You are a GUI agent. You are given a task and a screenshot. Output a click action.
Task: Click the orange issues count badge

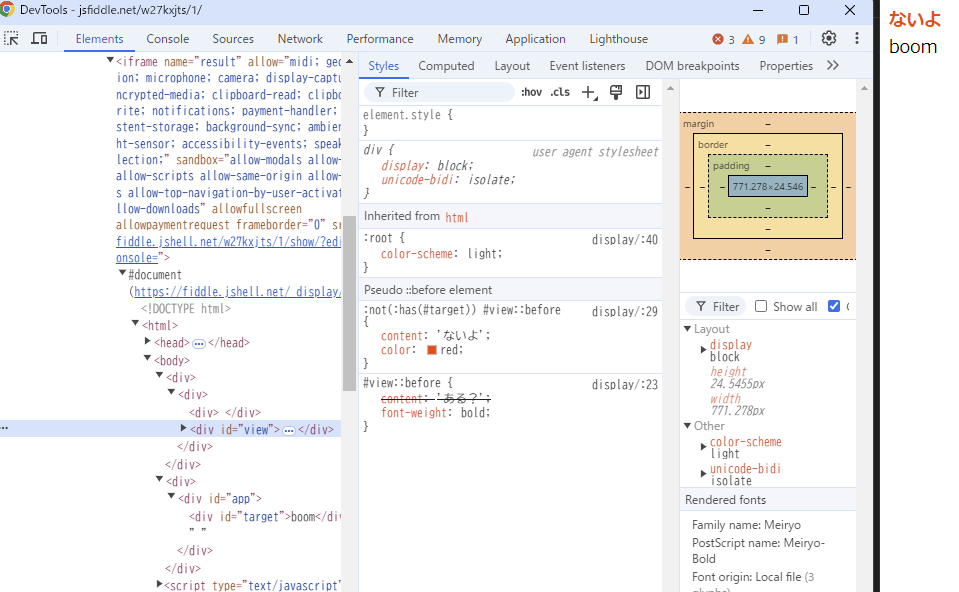(x=788, y=39)
